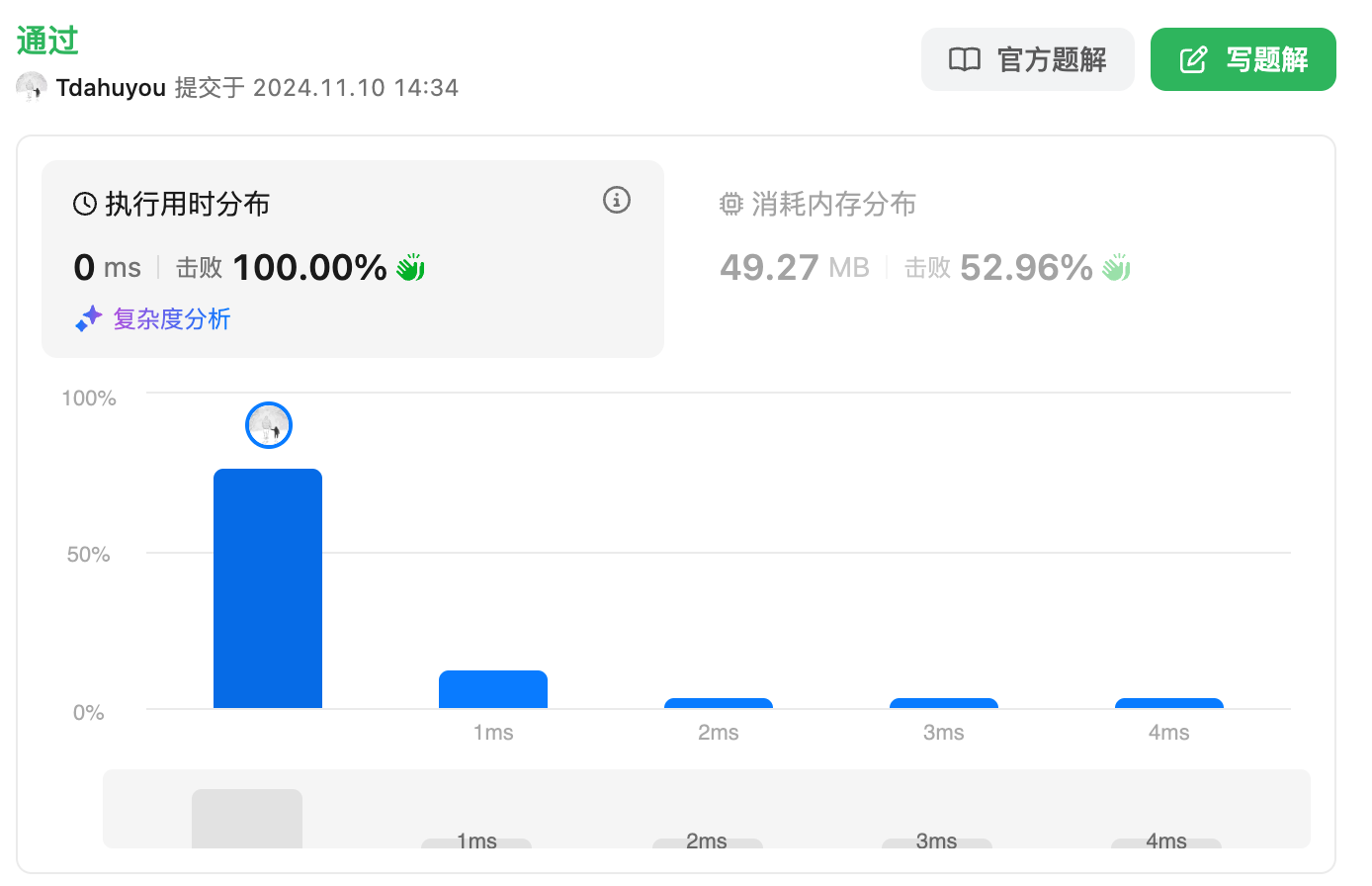Click the 4ms segment in range navigator
This screenshot has height=886, width=1372.
pos(1166,842)
